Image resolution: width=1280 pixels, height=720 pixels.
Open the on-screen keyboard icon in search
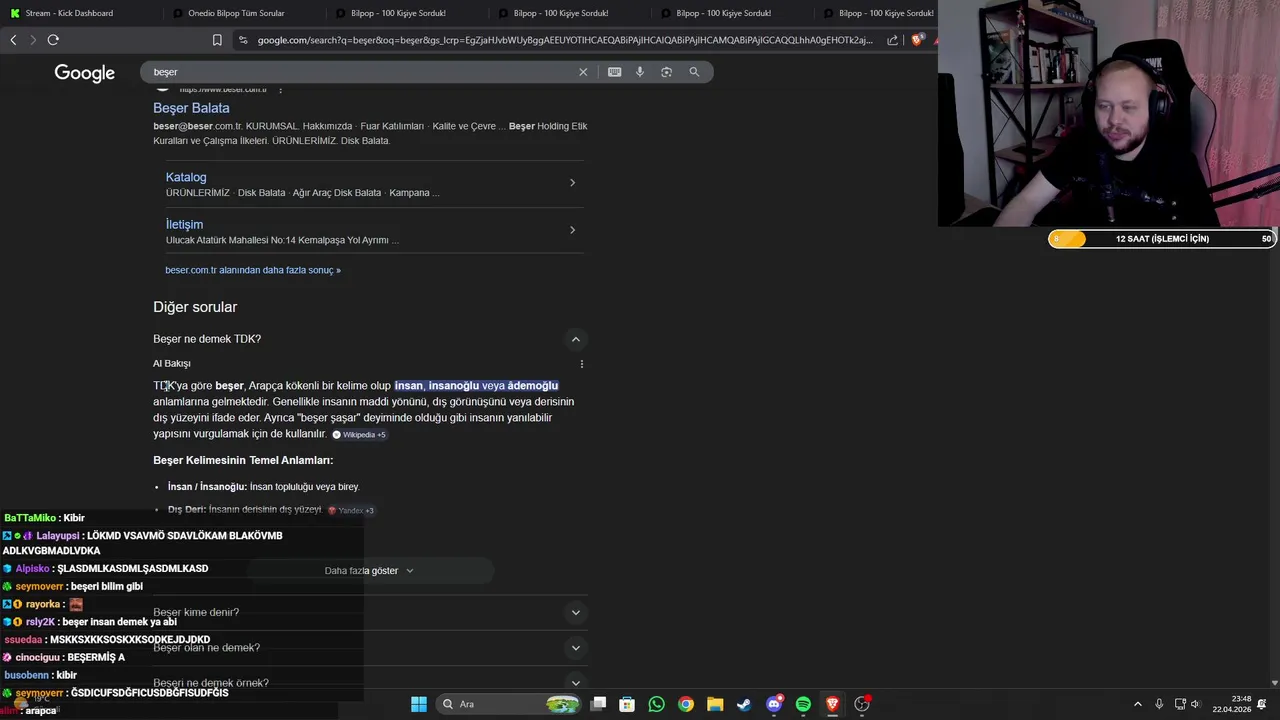tap(614, 72)
